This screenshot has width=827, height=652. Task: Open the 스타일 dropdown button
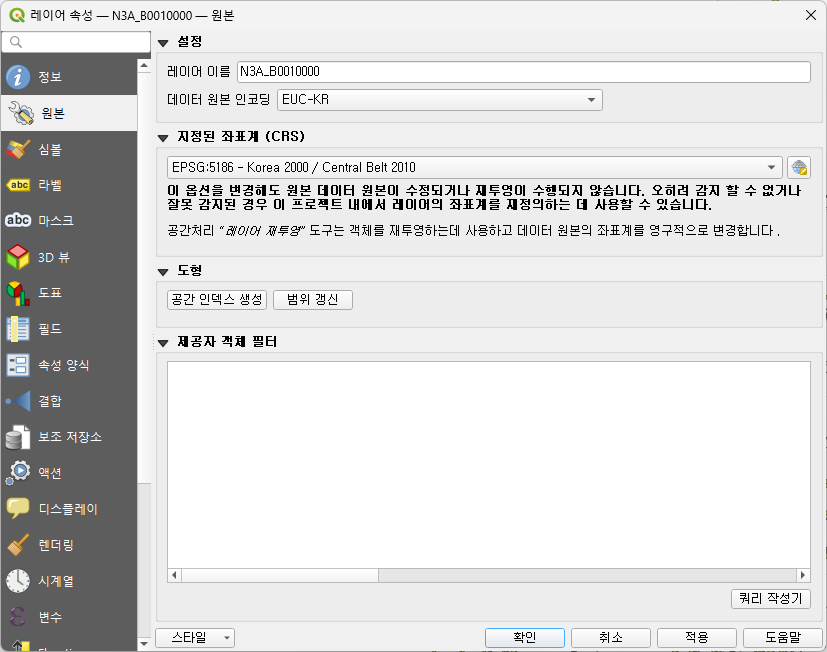[x=195, y=638]
